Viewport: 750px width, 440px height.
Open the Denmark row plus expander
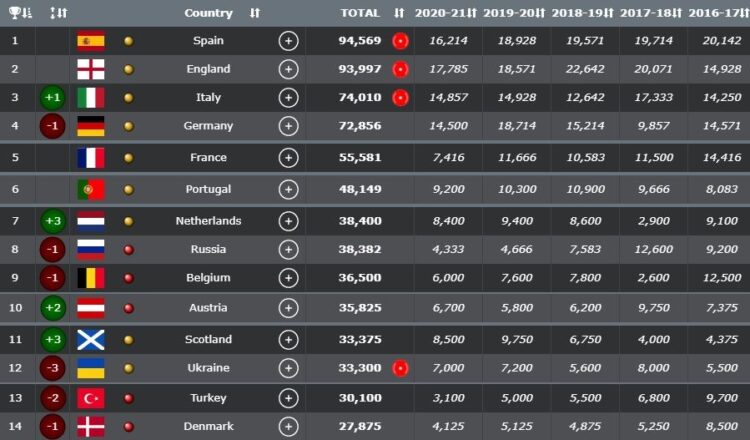click(x=288, y=426)
